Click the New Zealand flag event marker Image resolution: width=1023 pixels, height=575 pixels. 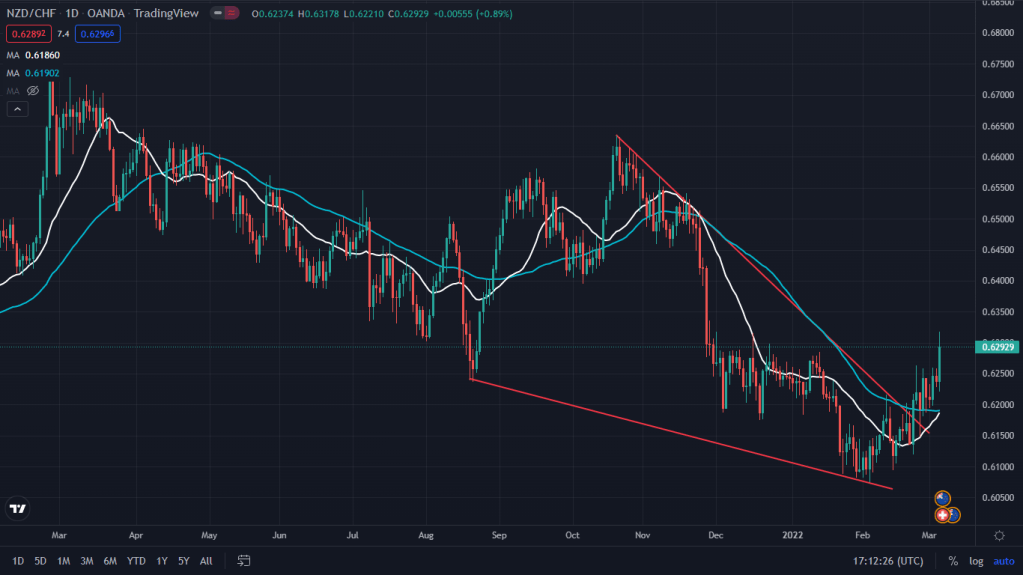[x=941, y=498]
